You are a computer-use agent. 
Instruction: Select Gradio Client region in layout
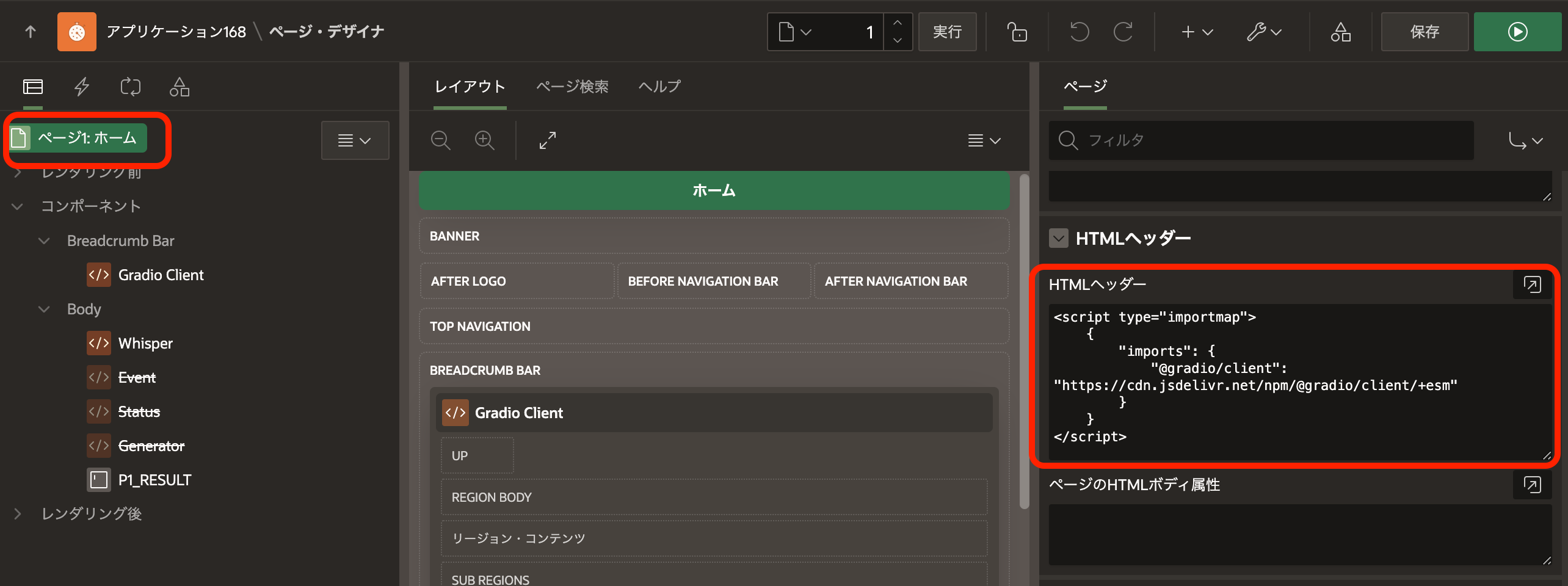tap(714, 413)
